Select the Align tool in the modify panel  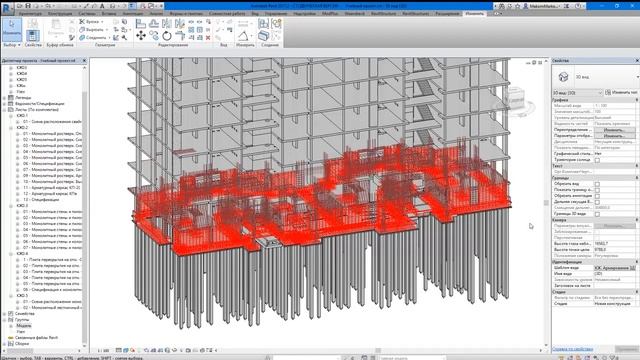[140, 24]
